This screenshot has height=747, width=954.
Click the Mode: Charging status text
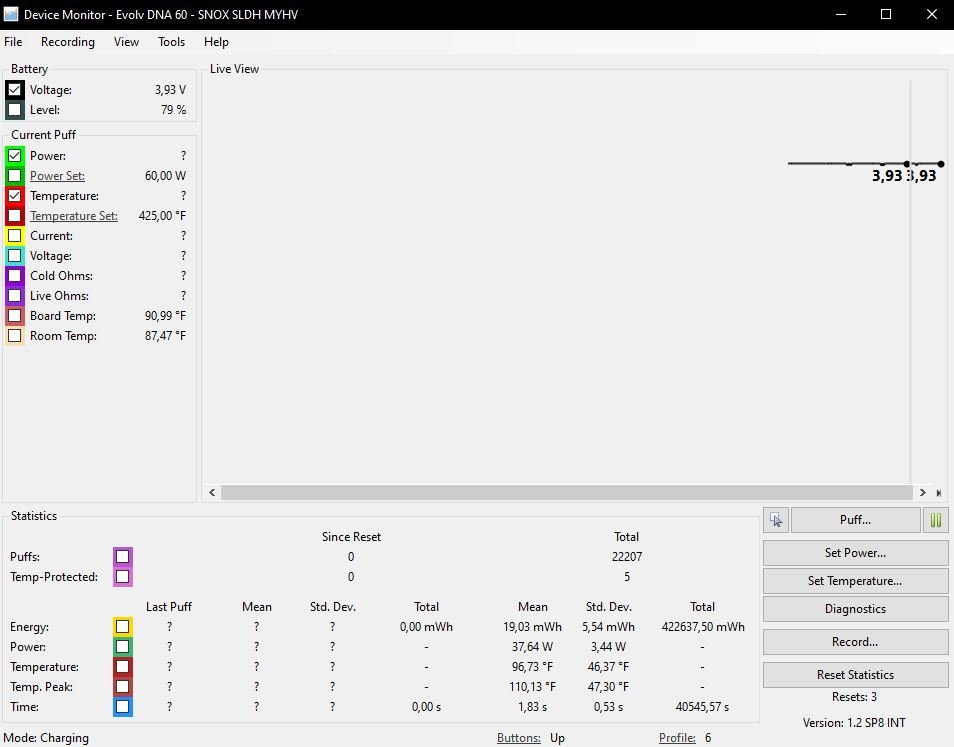pyautogui.click(x=46, y=738)
